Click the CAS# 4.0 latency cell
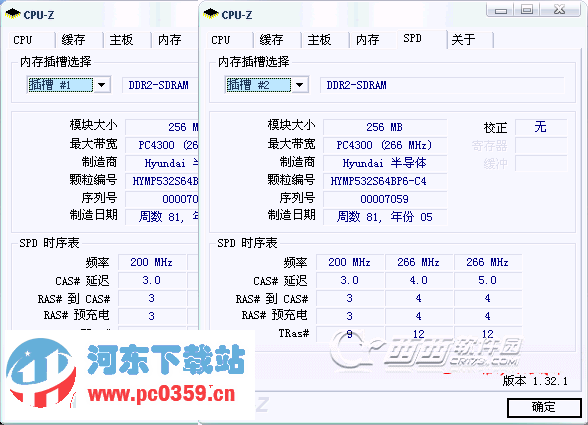Viewport: 588px width, 425px height. tap(419, 280)
